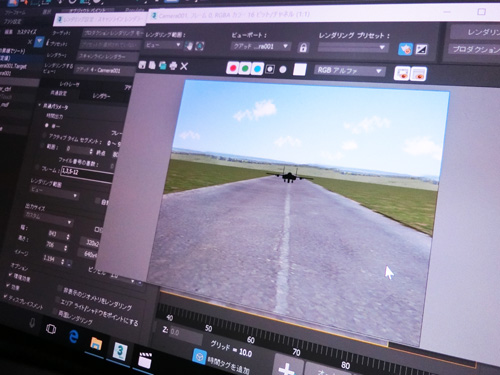
Task: Click the copy image icon
Action: coord(152,65)
